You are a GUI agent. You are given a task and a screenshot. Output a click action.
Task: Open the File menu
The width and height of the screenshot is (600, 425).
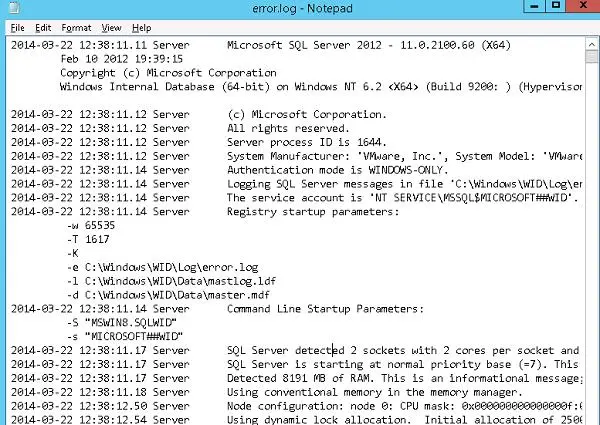[x=18, y=28]
